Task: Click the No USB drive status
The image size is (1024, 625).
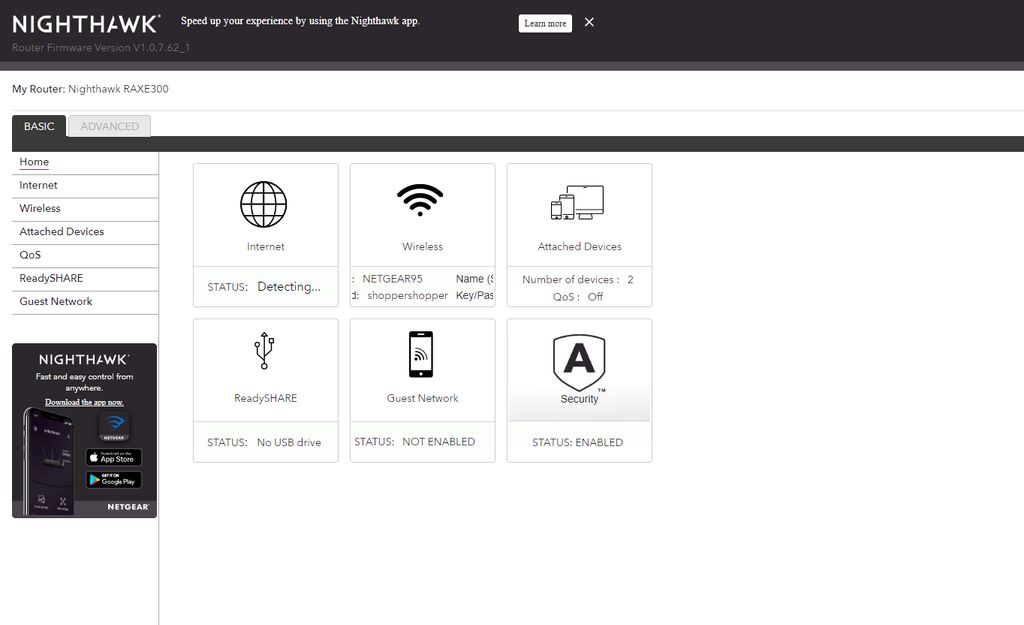Action: click(289, 443)
